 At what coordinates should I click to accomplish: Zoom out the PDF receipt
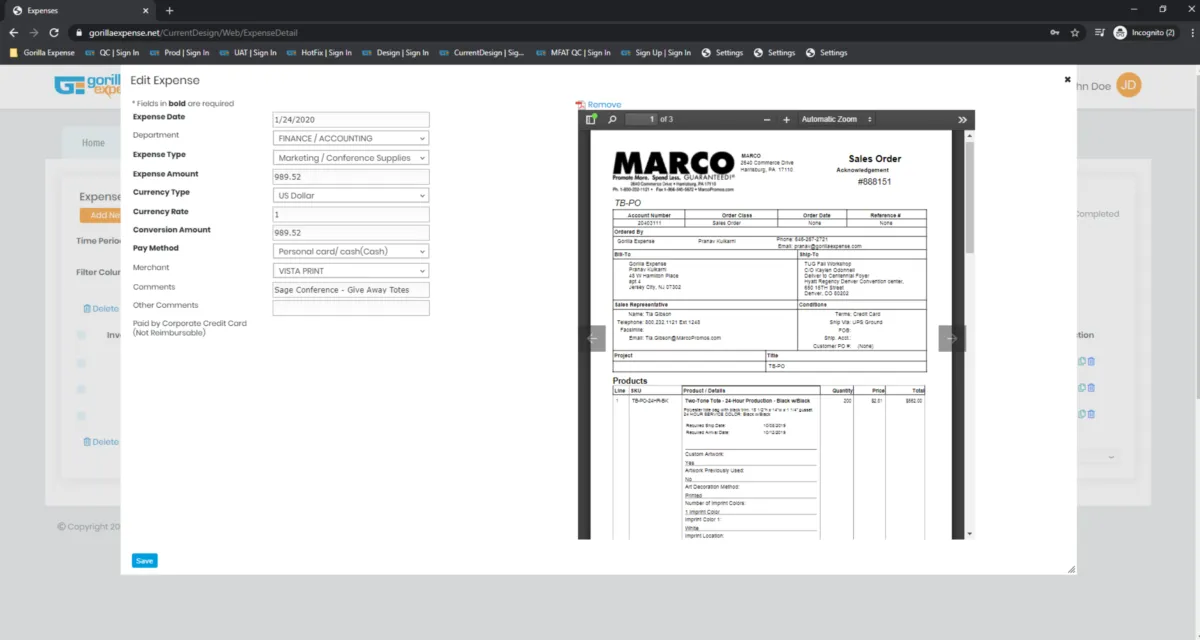pos(767,119)
